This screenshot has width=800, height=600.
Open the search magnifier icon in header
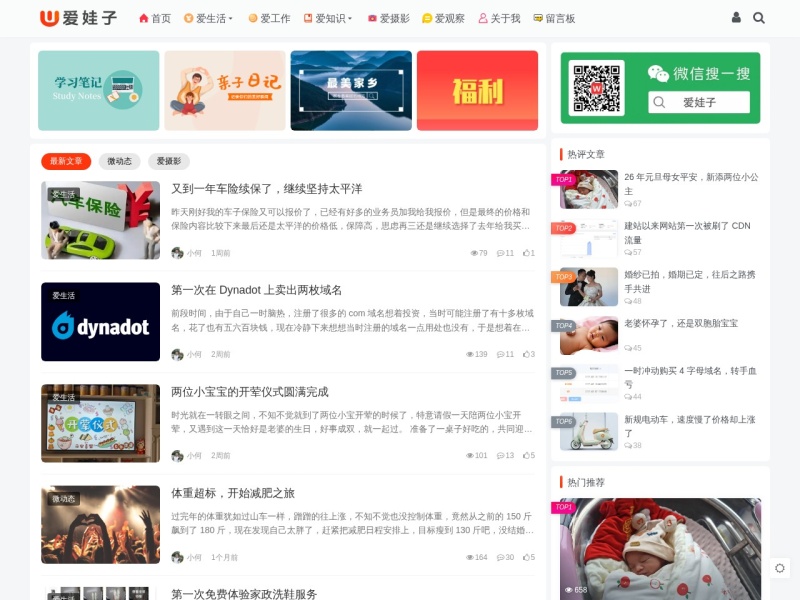coord(759,18)
